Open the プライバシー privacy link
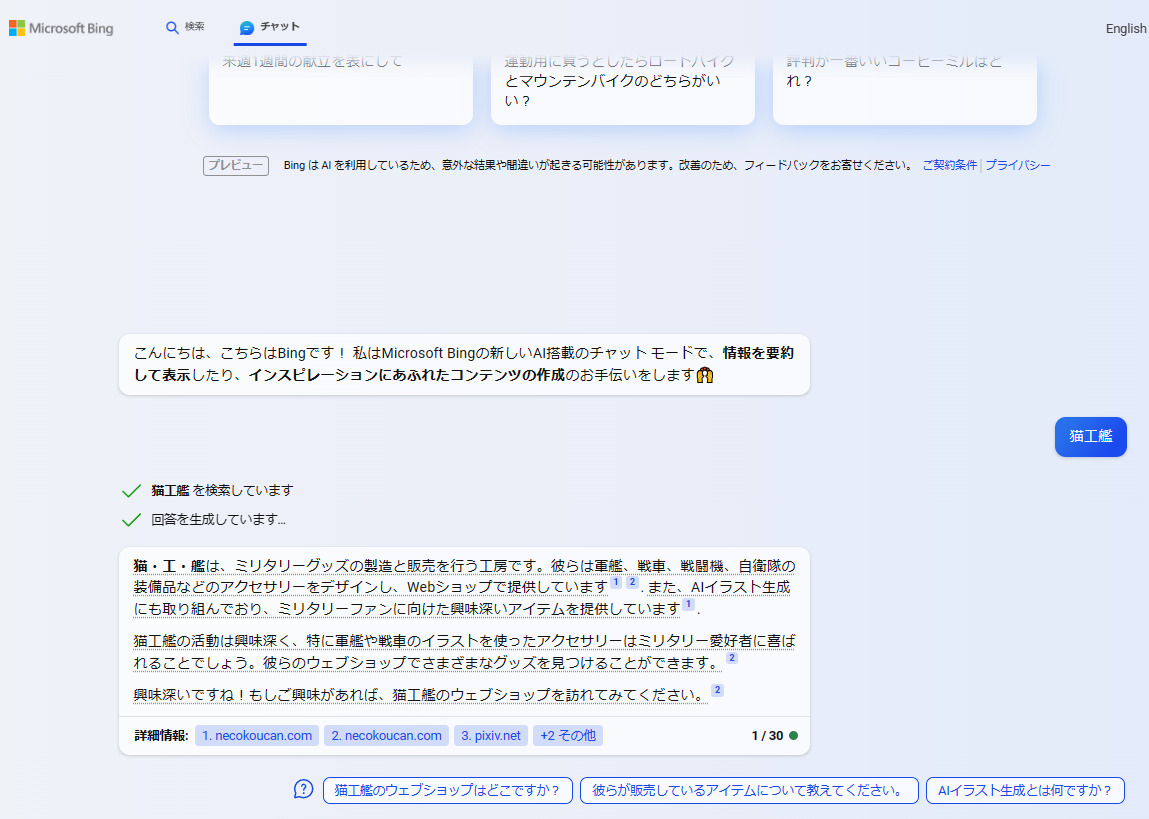Image resolution: width=1149 pixels, height=819 pixels. point(1017,166)
